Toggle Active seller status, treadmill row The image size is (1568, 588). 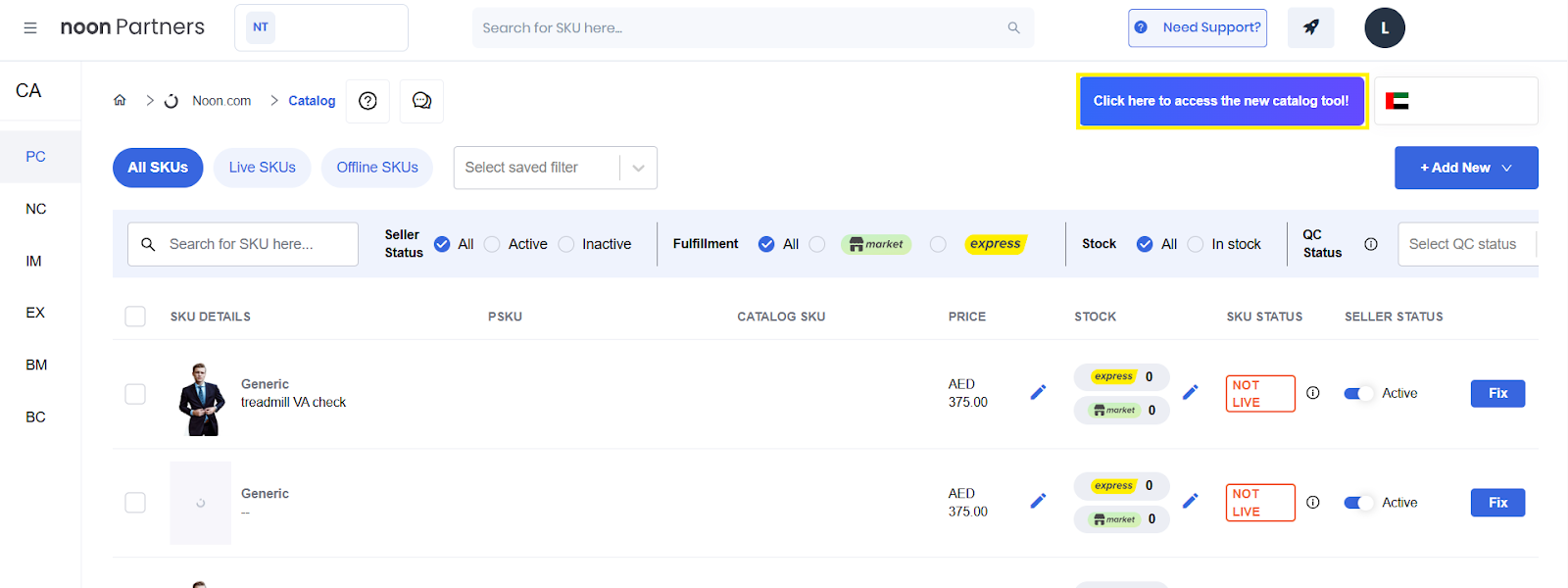[x=1358, y=393]
